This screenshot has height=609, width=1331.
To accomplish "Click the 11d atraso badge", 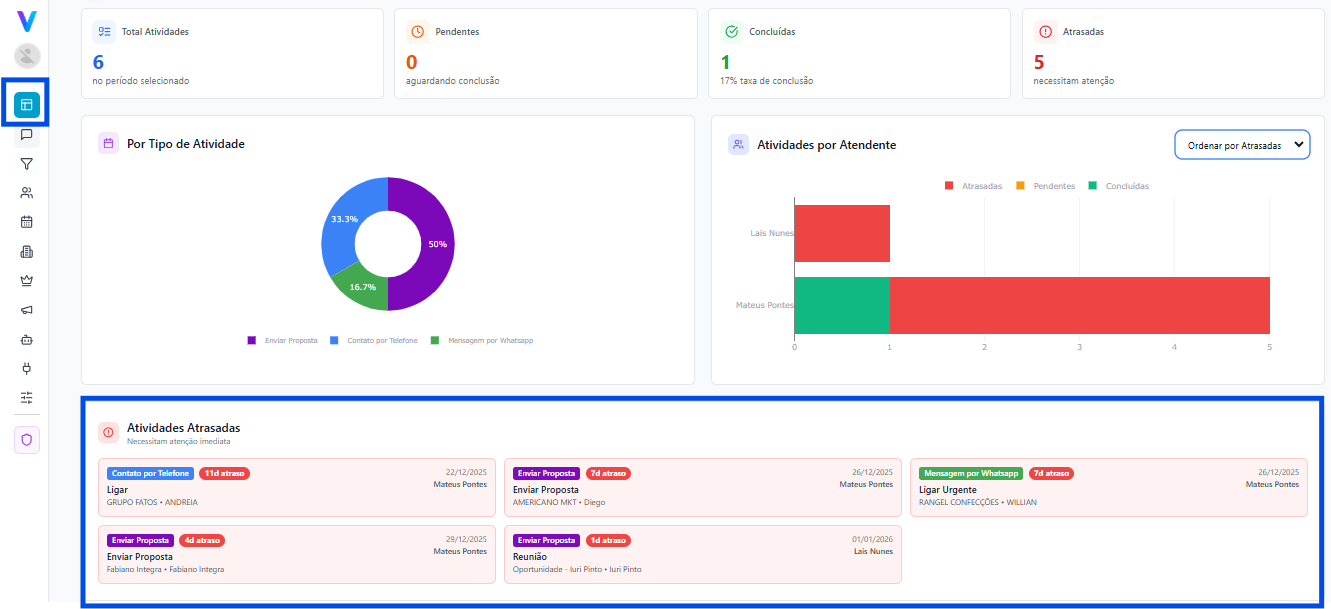I will coord(224,473).
